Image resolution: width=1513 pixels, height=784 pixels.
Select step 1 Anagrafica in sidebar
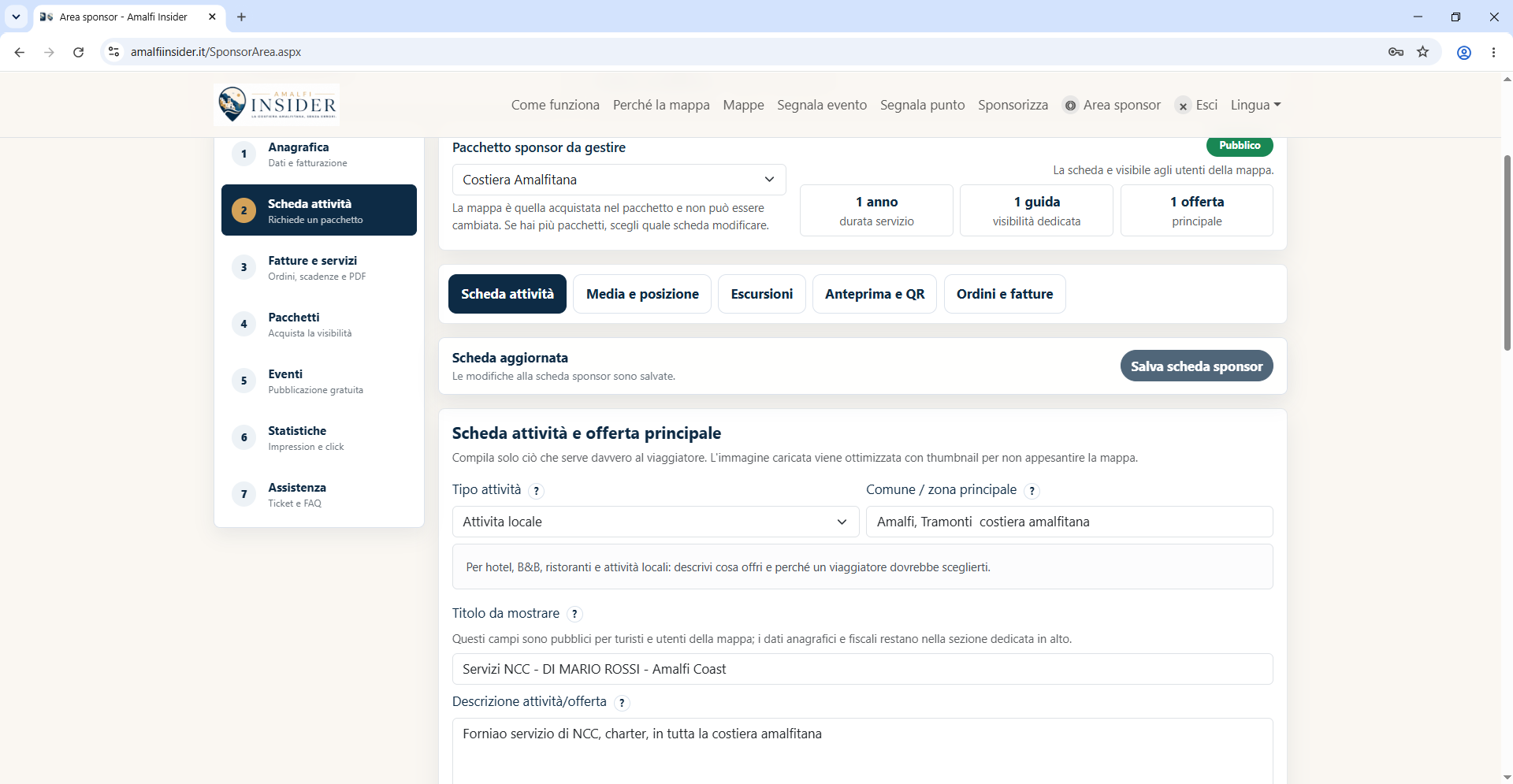click(x=319, y=154)
